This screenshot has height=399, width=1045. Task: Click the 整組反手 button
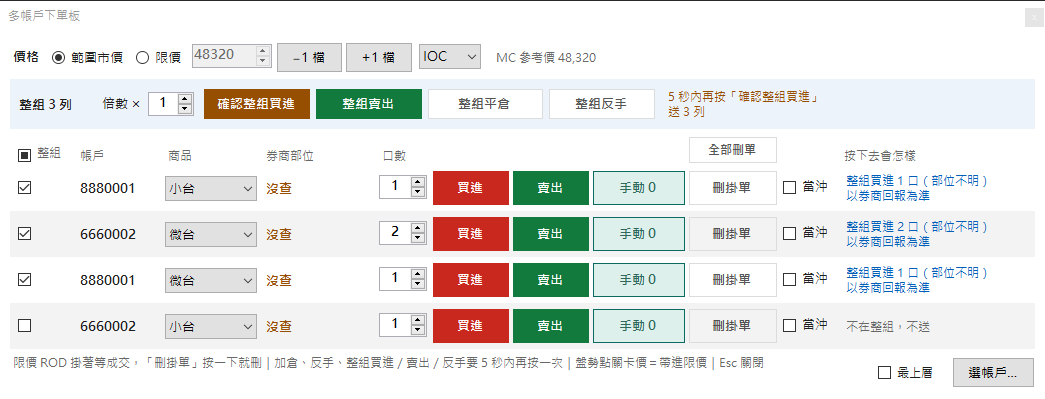601,104
